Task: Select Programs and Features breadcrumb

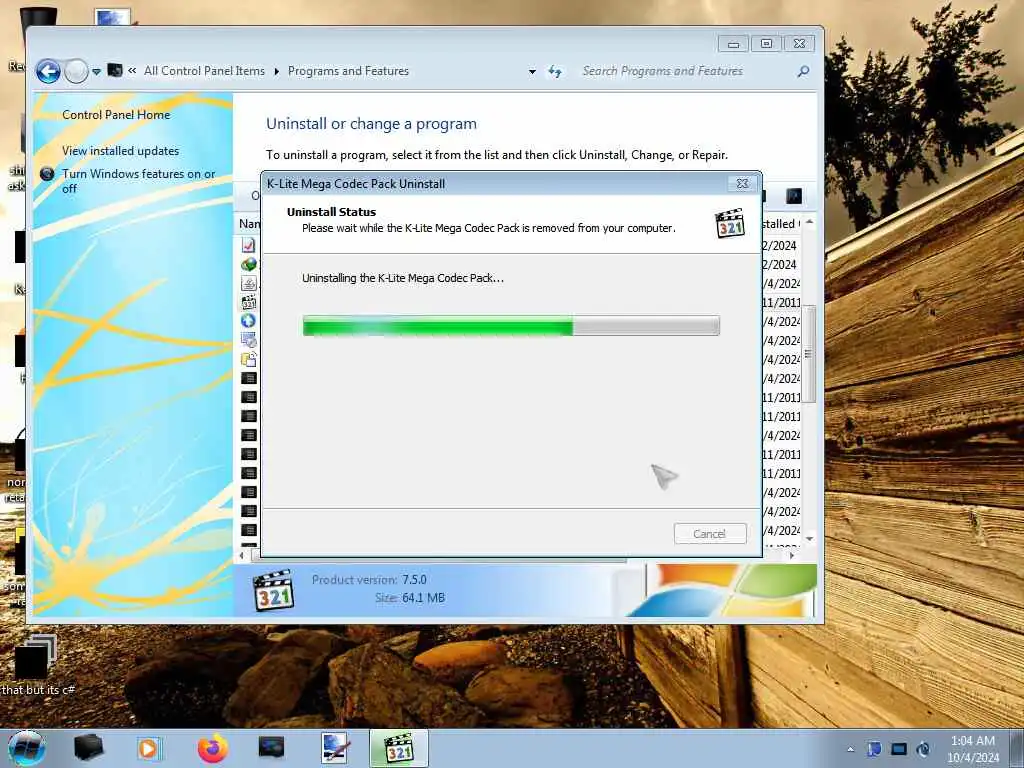Action: [348, 71]
